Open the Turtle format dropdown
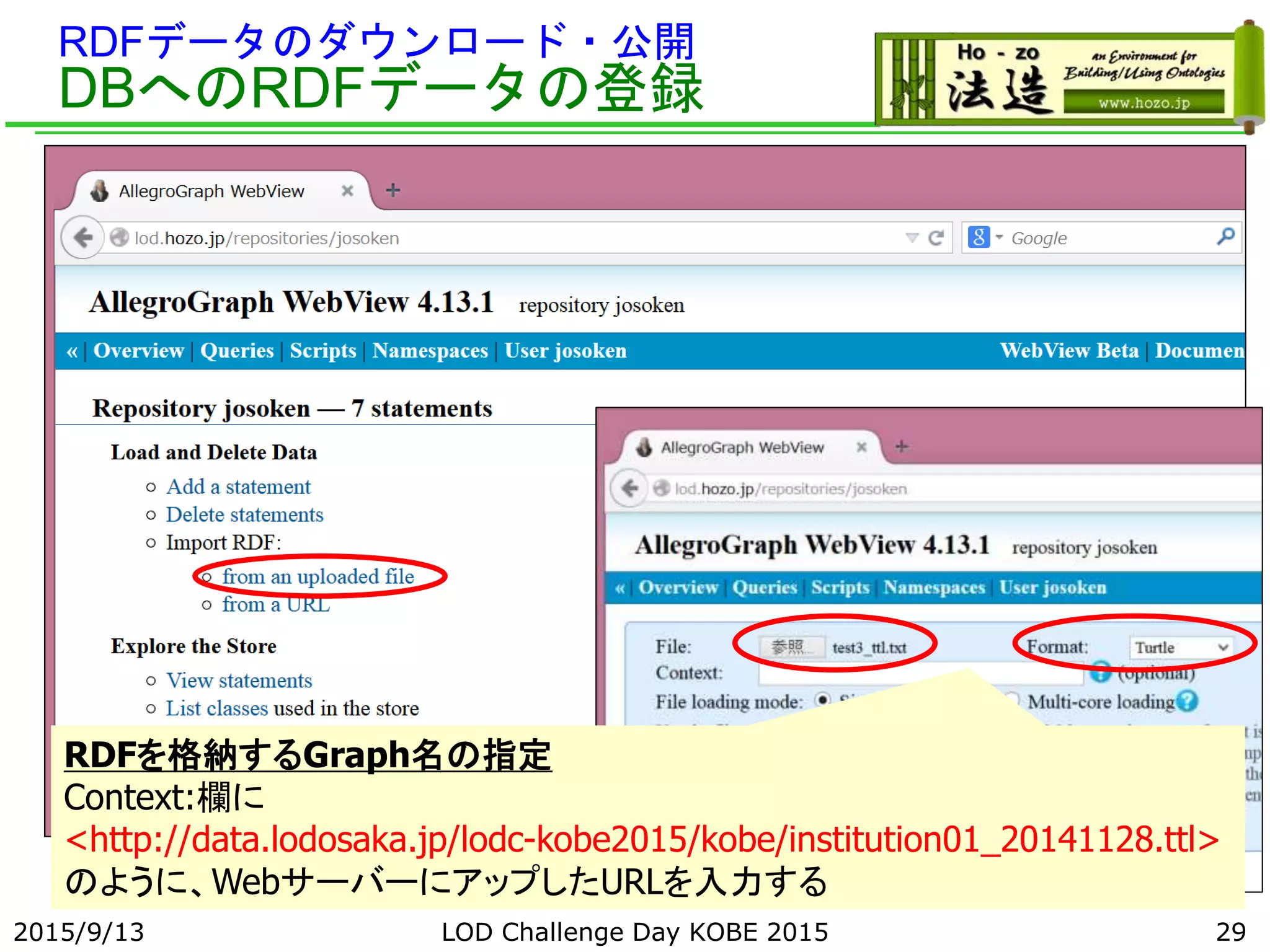The width and height of the screenshot is (1270, 952). click(x=1181, y=648)
